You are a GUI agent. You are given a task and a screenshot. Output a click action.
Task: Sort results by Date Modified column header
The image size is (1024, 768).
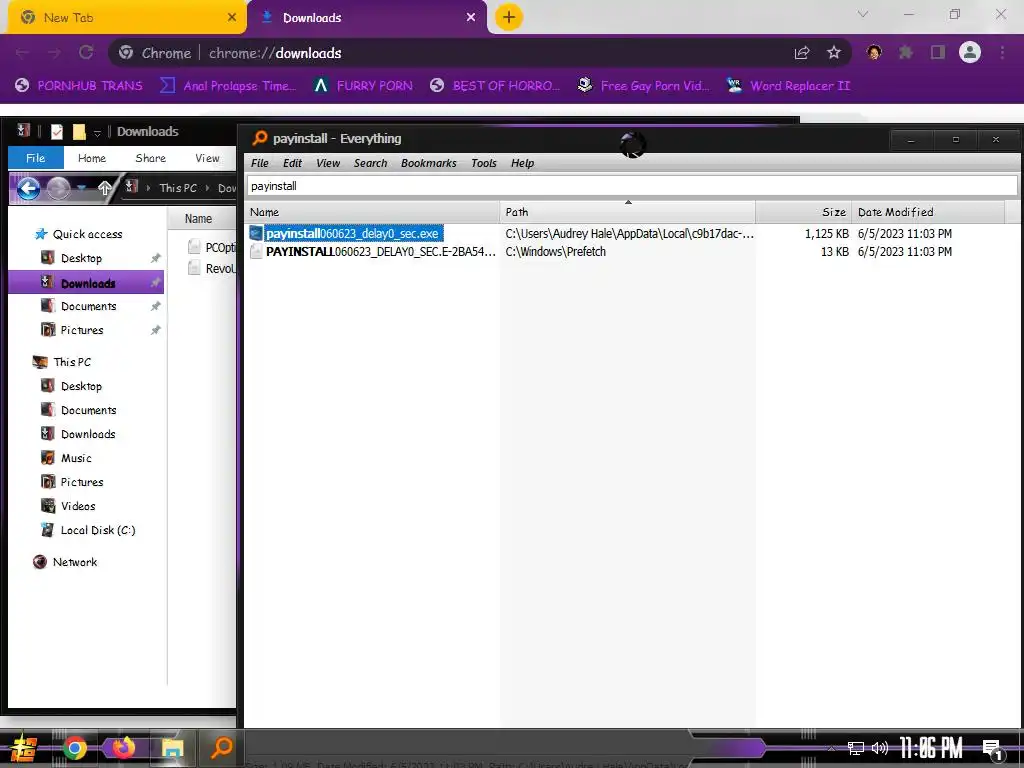tap(927, 212)
